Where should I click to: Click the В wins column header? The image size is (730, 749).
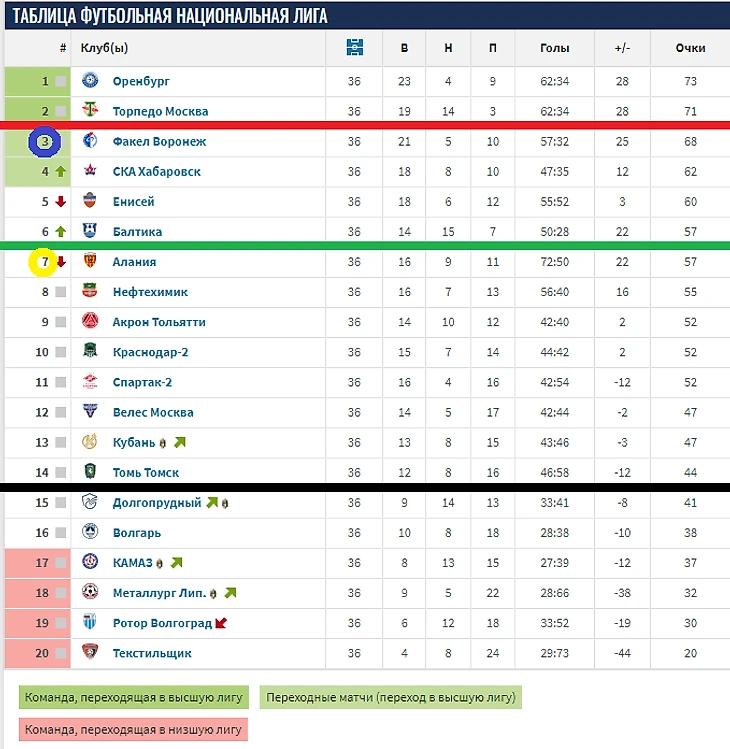(x=404, y=48)
